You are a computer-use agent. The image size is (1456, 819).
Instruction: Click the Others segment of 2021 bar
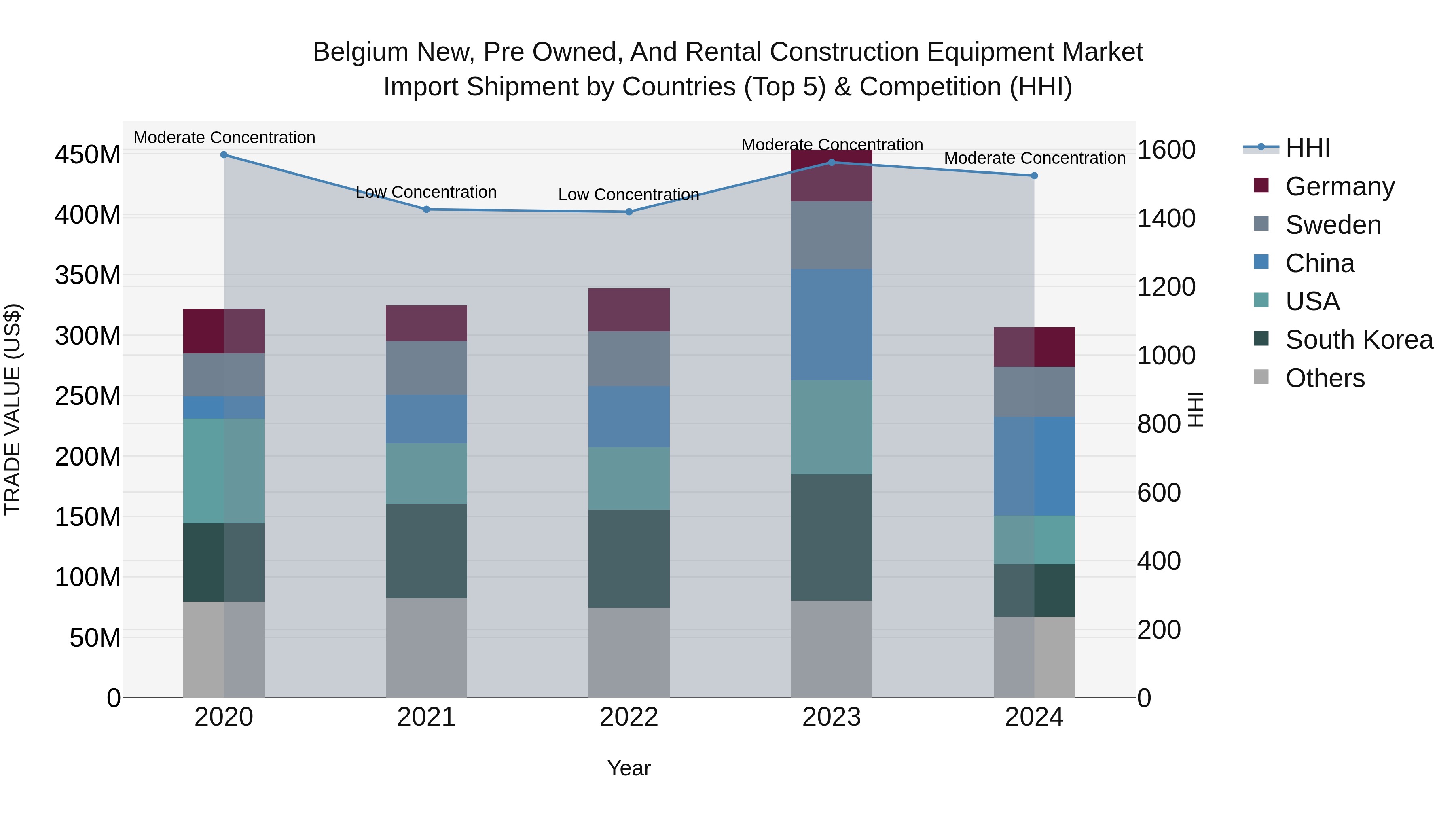point(427,648)
